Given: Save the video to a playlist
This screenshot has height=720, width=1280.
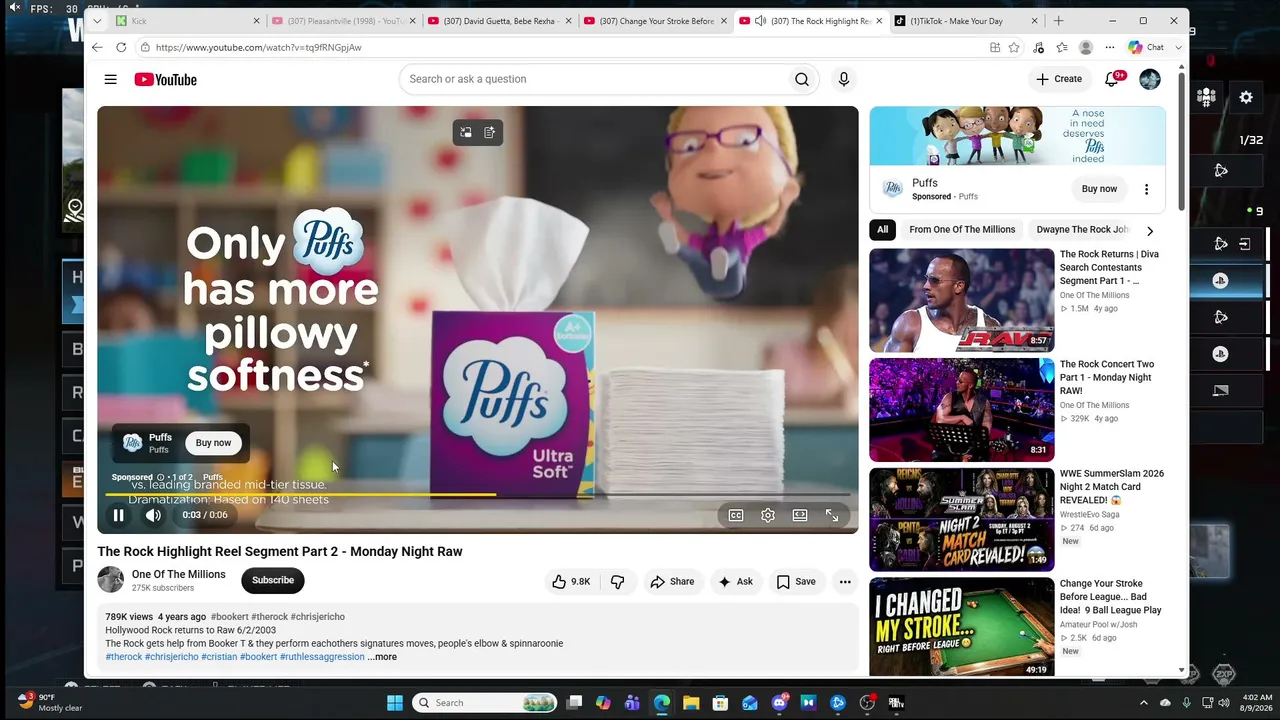Looking at the screenshot, I should tap(796, 581).
